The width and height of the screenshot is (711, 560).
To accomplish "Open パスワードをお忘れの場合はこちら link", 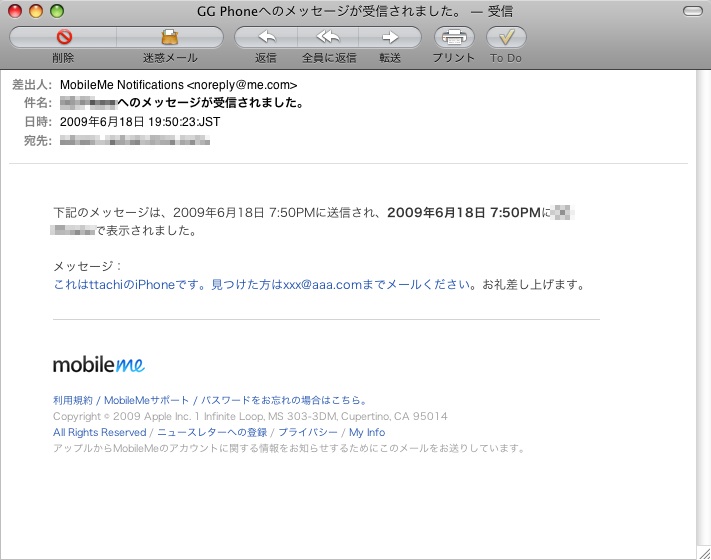I will pyautogui.click(x=284, y=400).
